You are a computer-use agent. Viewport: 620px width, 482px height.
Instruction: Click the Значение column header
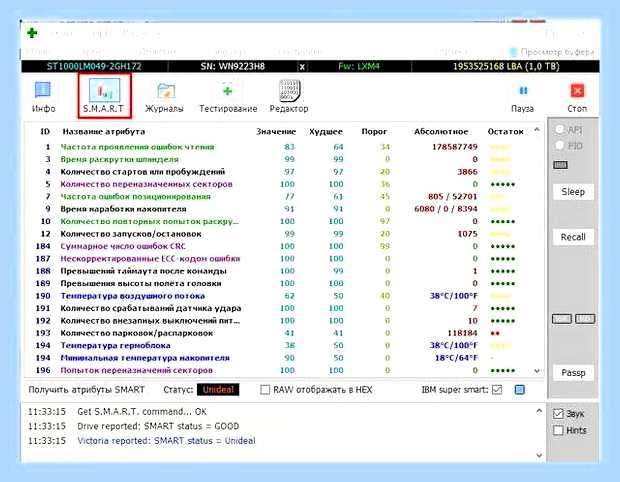click(x=276, y=132)
